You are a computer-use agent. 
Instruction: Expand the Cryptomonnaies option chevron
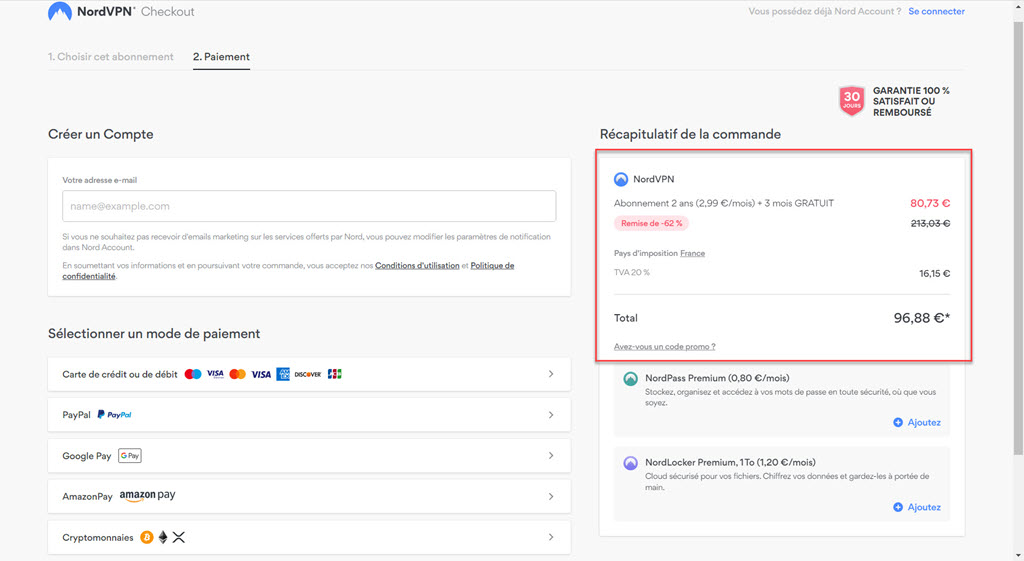click(x=551, y=537)
